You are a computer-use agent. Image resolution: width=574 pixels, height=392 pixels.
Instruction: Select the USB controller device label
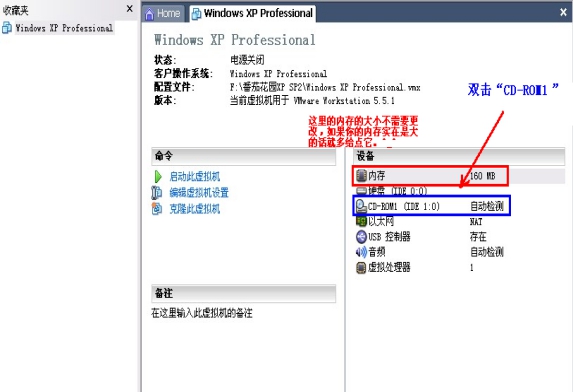389,237
